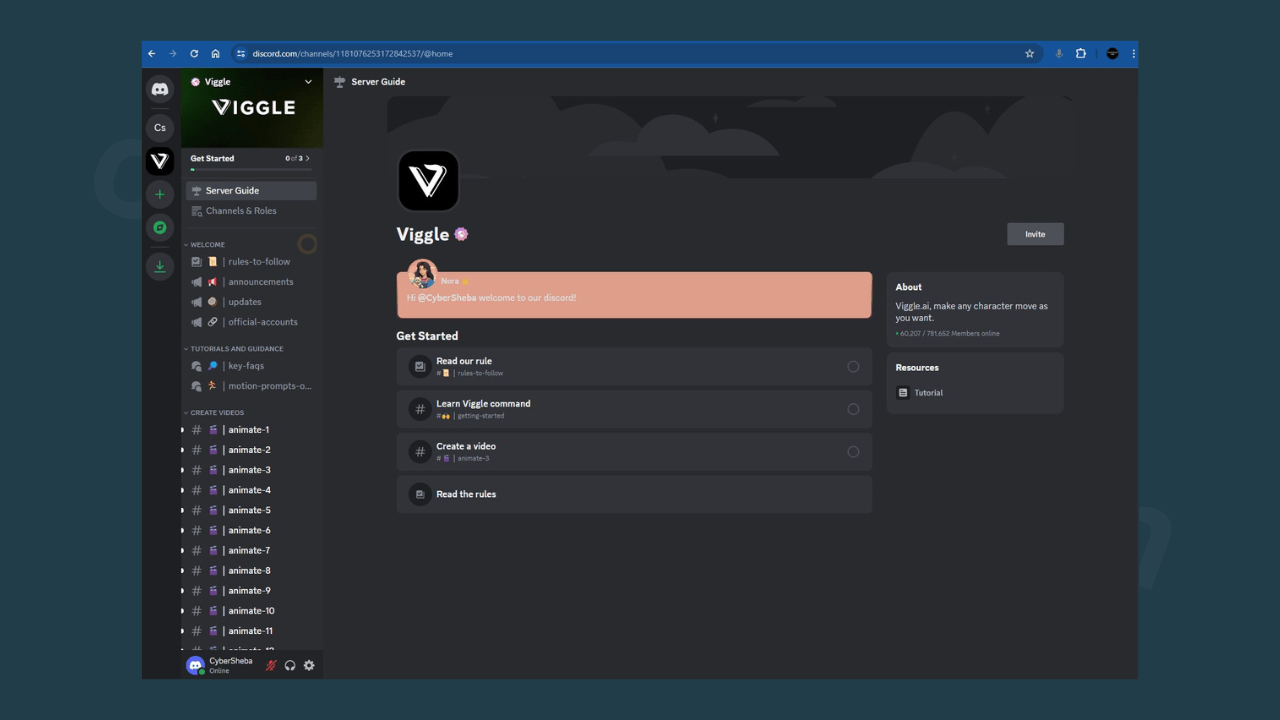Open Explore Discoverable Servers compass icon
Image resolution: width=1280 pixels, height=720 pixels.
click(x=160, y=228)
